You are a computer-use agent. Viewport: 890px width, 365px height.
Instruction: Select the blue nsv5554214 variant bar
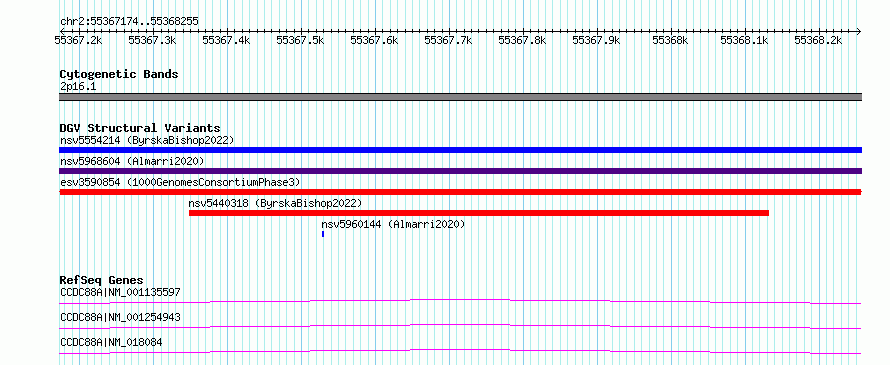460,150
